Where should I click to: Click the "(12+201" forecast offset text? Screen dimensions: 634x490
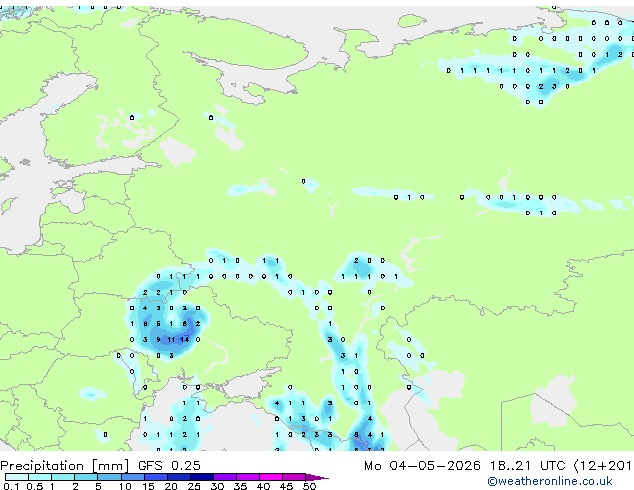coord(603,466)
